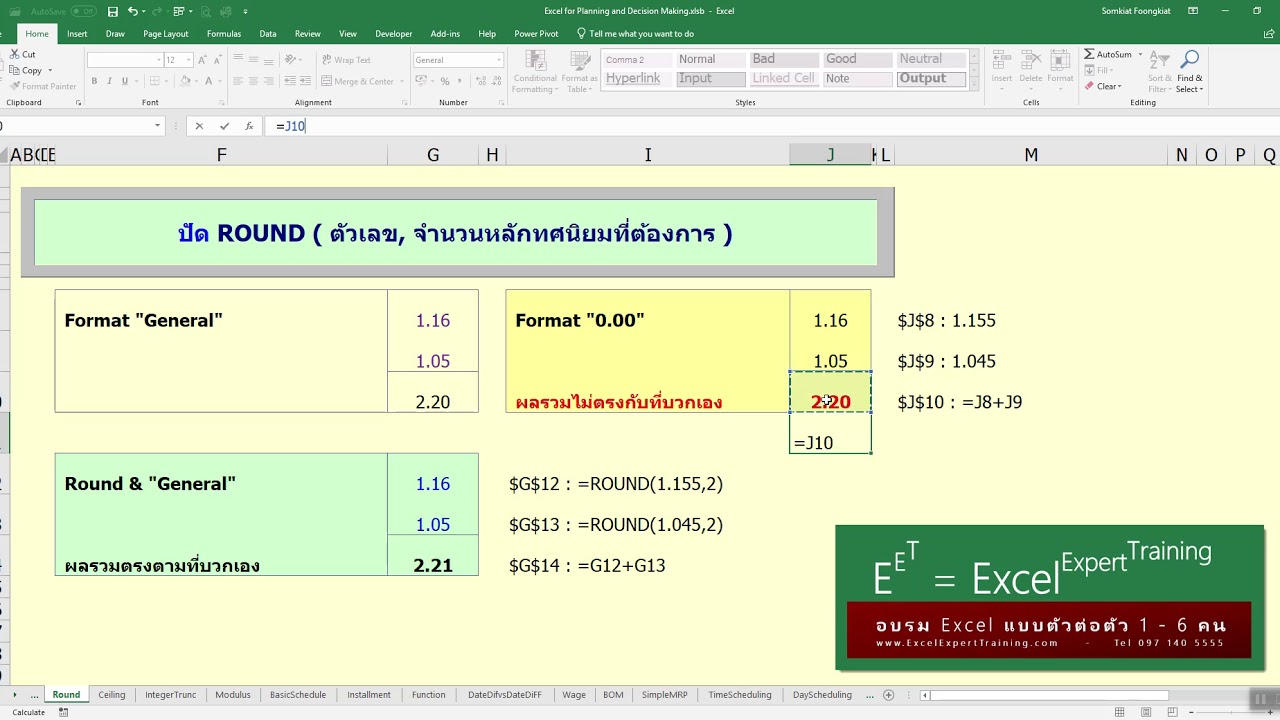Confirm formula entry with checkmark
The width and height of the screenshot is (1280, 720).
(x=224, y=126)
